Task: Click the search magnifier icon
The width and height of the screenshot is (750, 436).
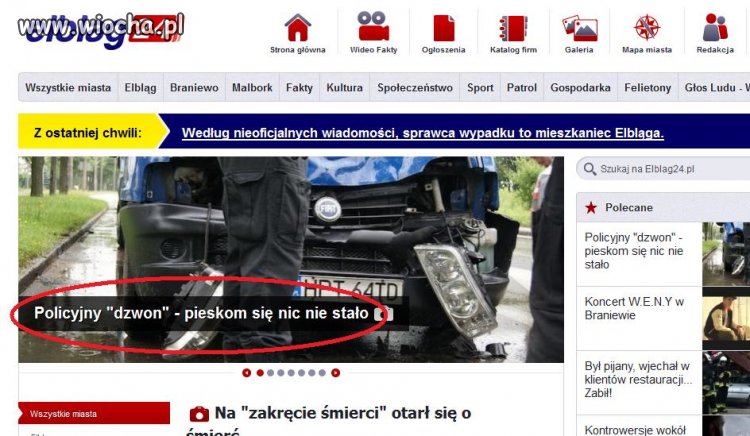Action: pos(590,169)
